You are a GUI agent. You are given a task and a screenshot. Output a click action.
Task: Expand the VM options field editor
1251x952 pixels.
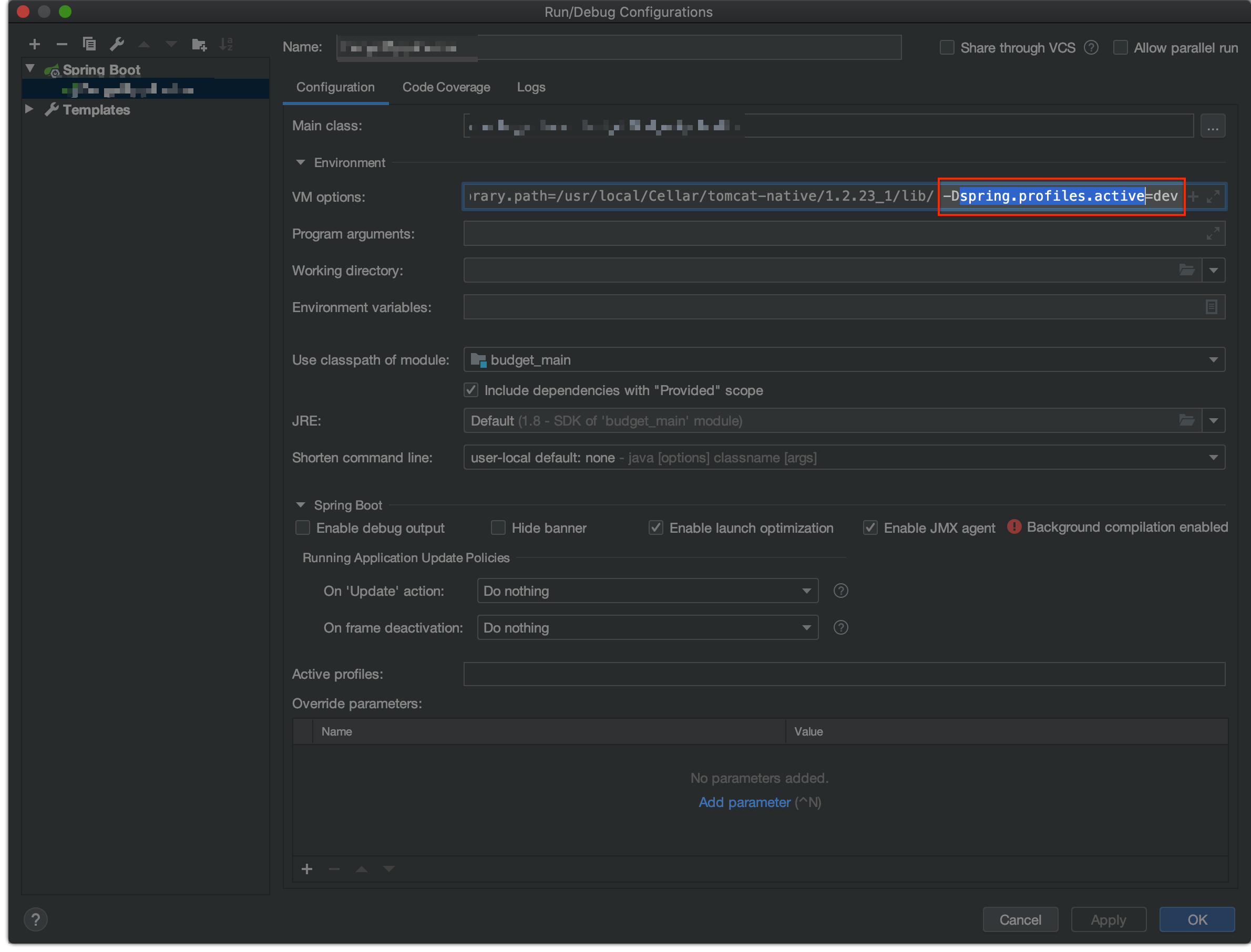(x=1213, y=196)
